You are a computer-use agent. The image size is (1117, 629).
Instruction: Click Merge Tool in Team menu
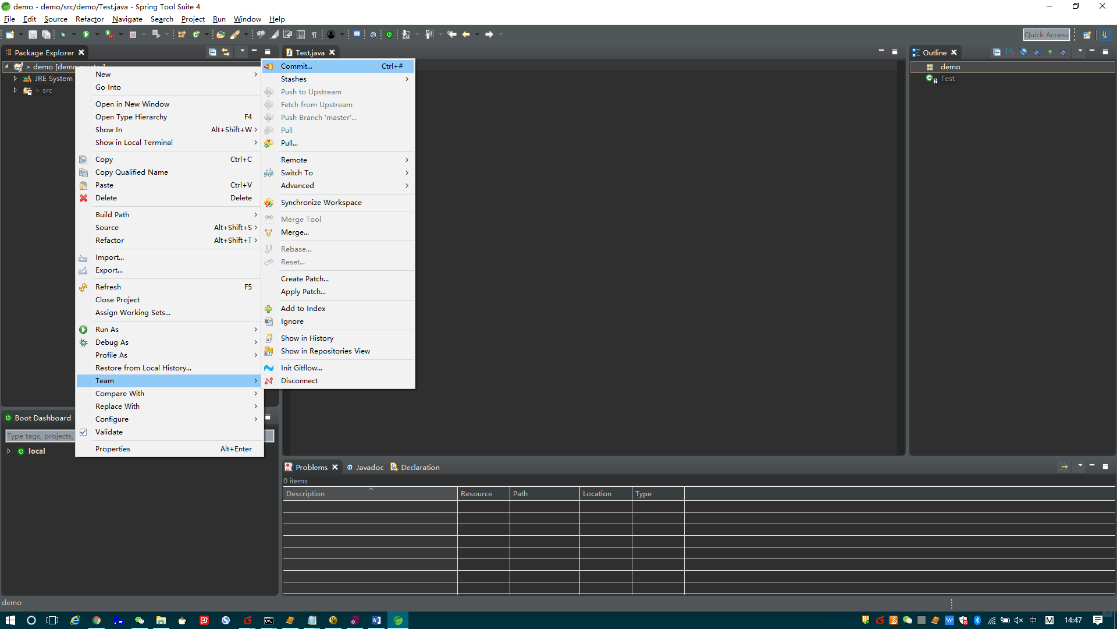[x=302, y=219]
